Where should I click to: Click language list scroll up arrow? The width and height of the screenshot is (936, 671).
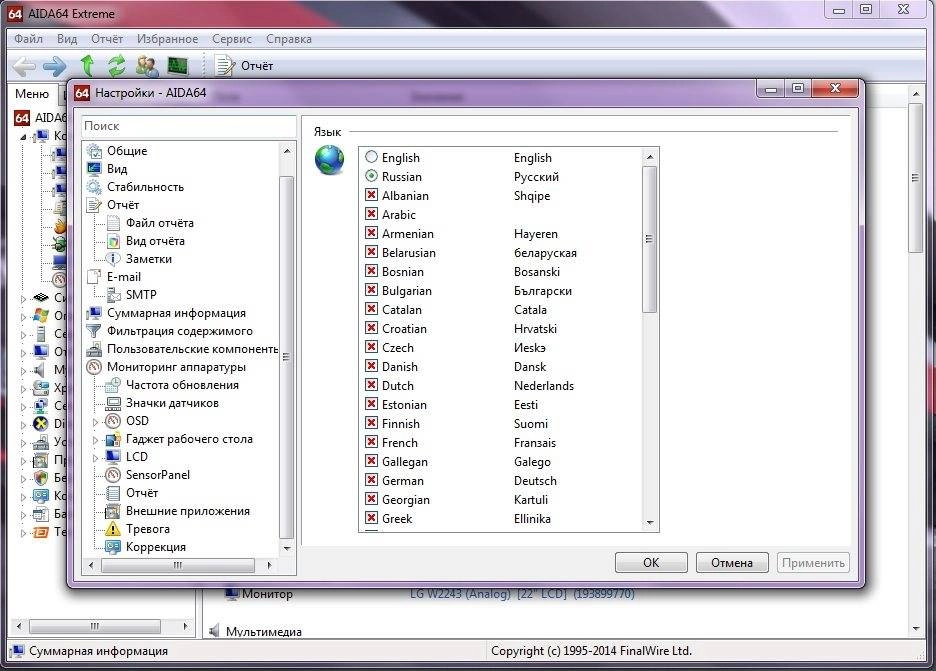click(x=650, y=157)
